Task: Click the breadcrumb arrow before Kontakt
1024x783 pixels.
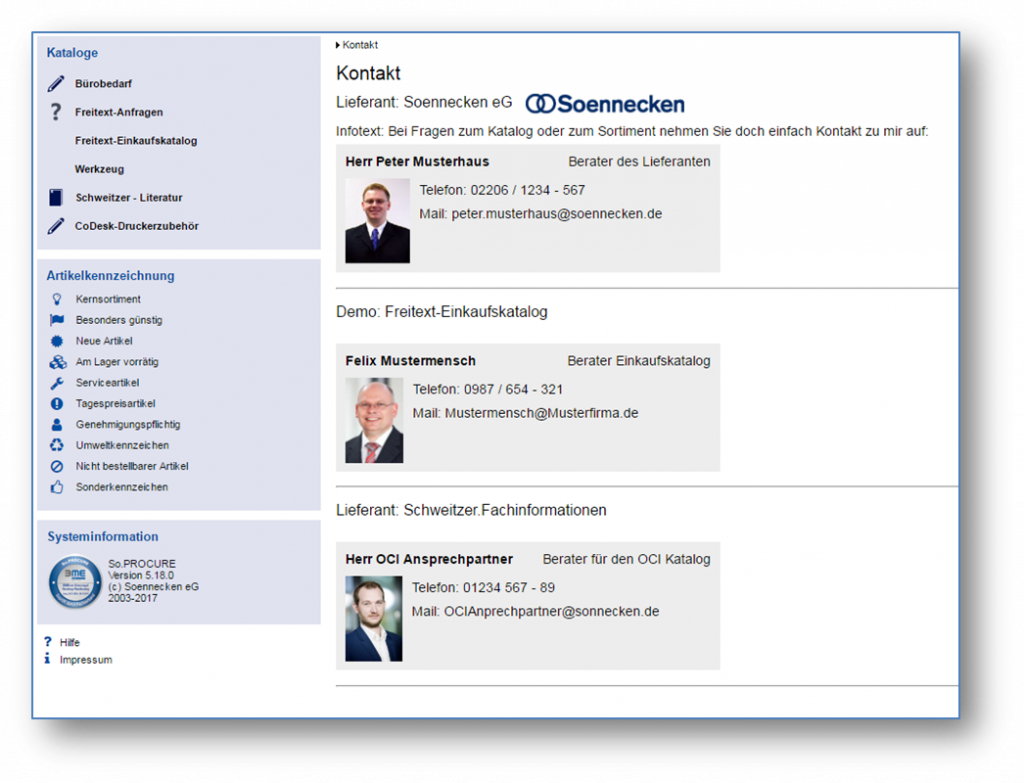Action: point(338,45)
